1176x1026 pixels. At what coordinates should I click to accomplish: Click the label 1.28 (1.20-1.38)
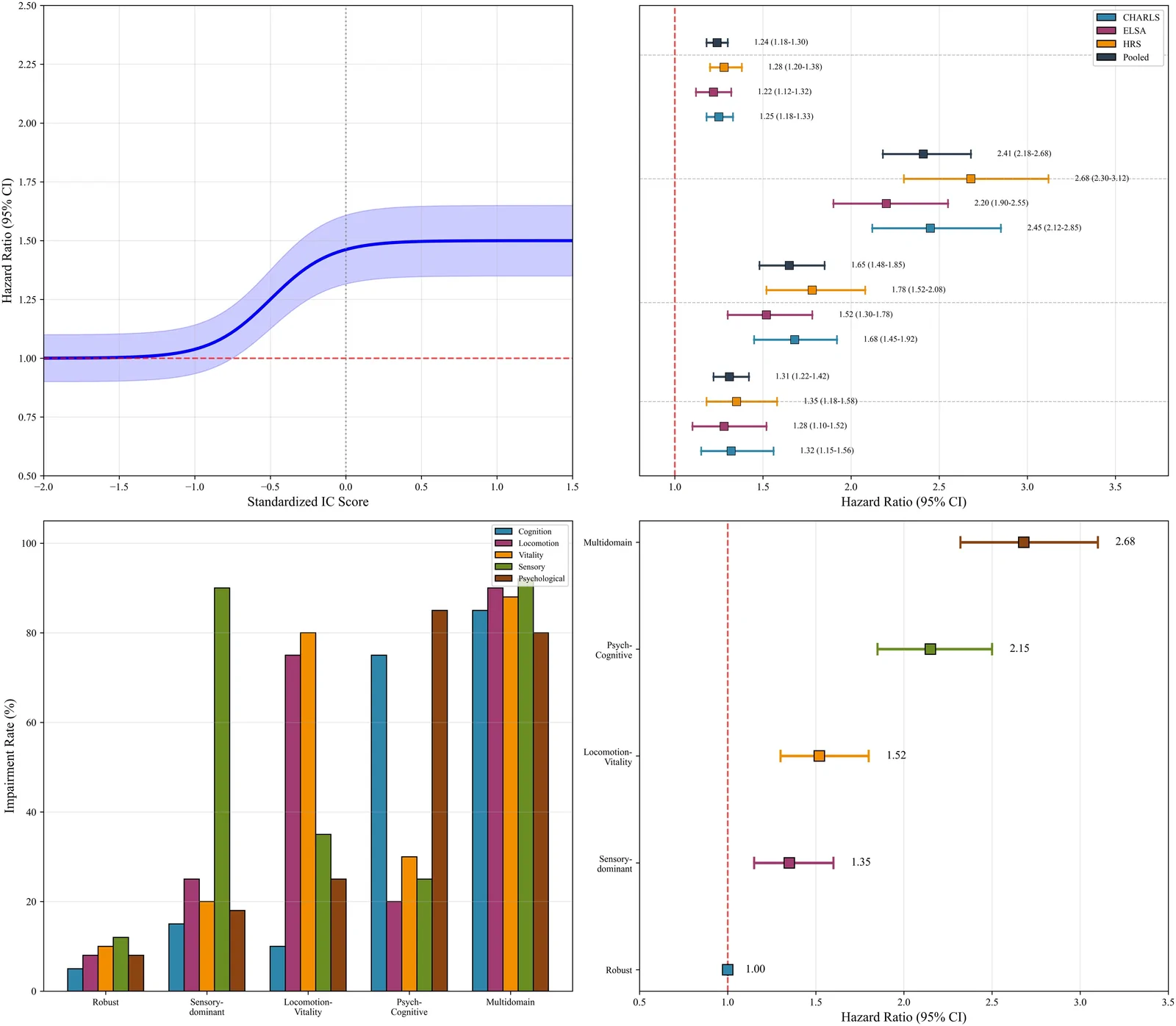[x=795, y=67]
